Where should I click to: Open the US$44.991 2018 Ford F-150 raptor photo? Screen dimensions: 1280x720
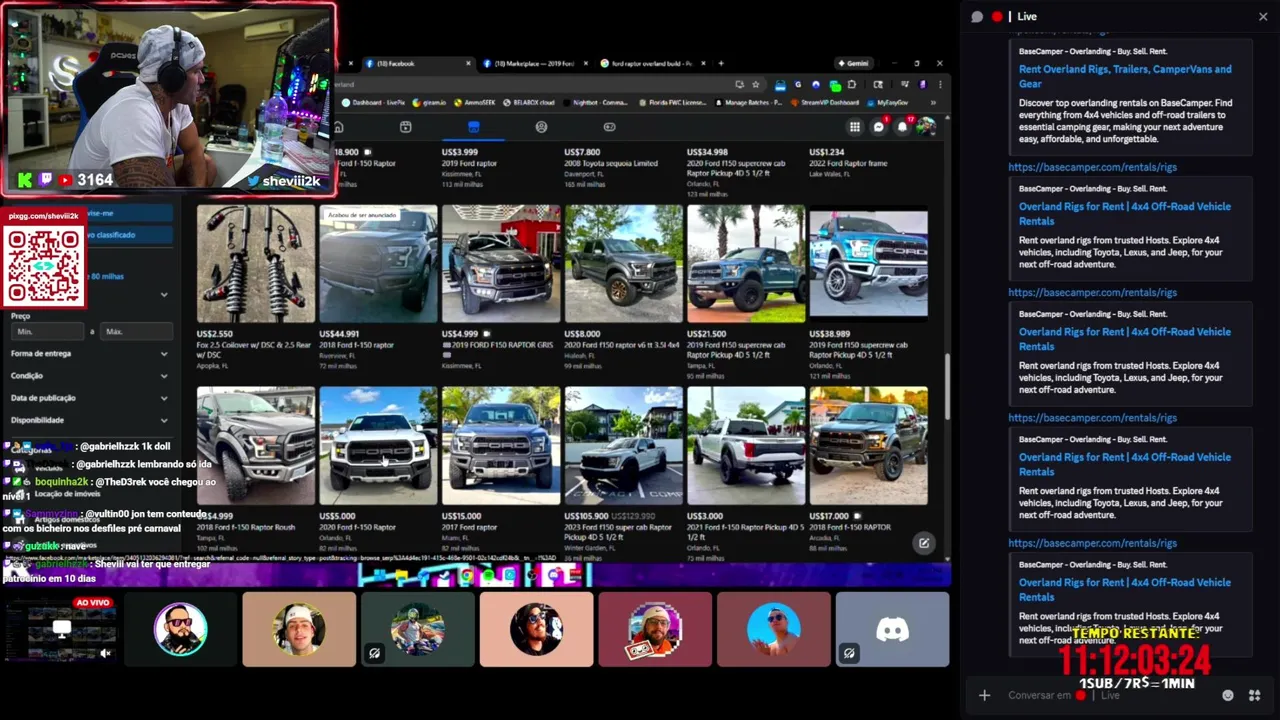coord(378,264)
